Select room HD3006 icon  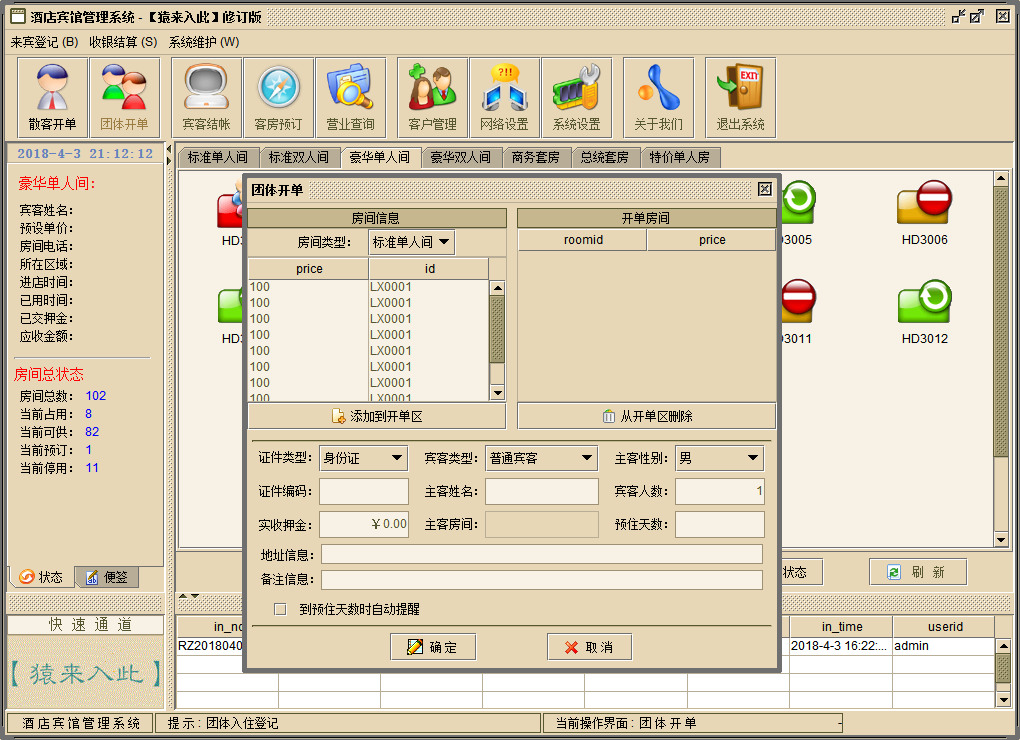click(x=924, y=202)
